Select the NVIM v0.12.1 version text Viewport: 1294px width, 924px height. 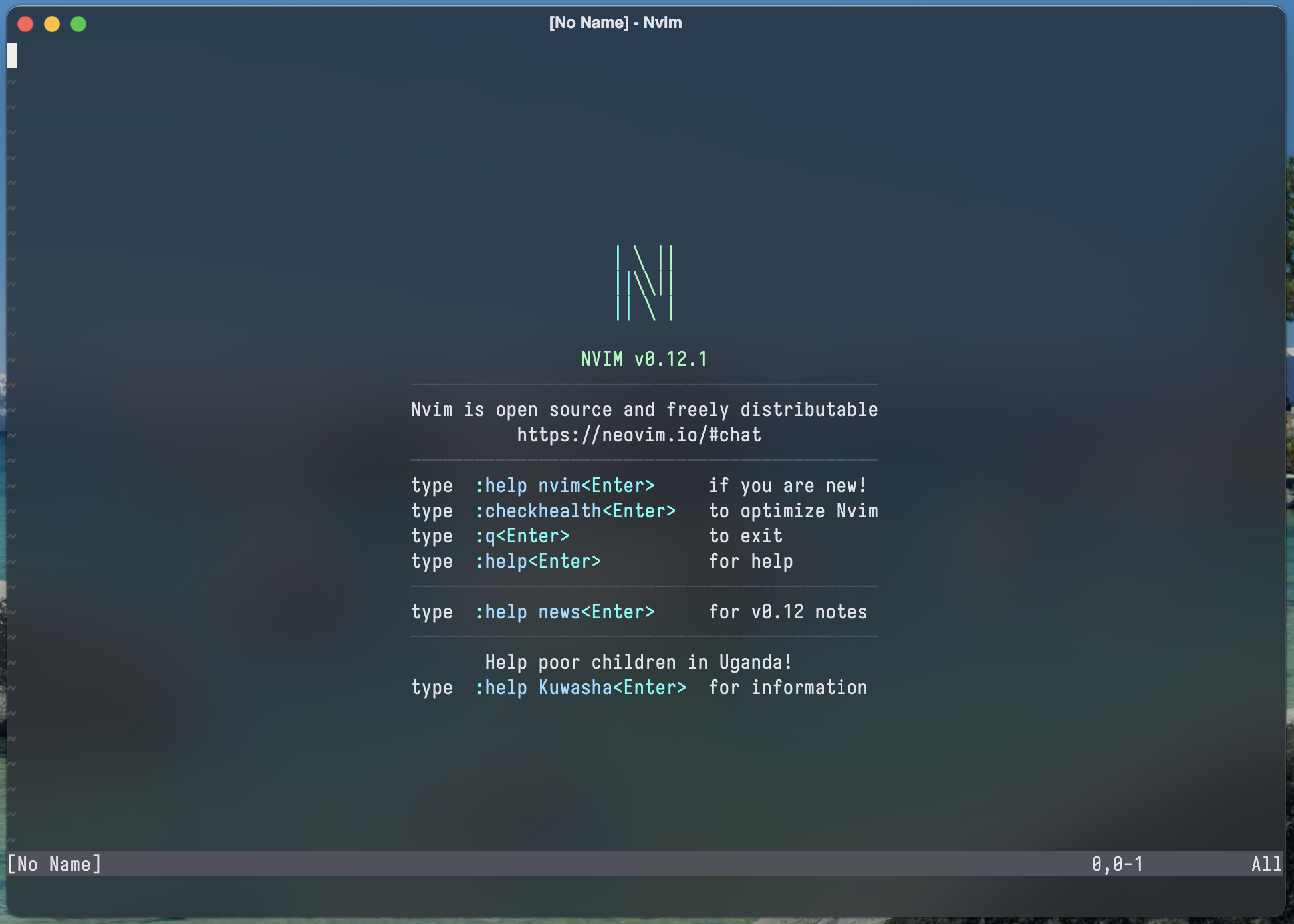tap(644, 358)
